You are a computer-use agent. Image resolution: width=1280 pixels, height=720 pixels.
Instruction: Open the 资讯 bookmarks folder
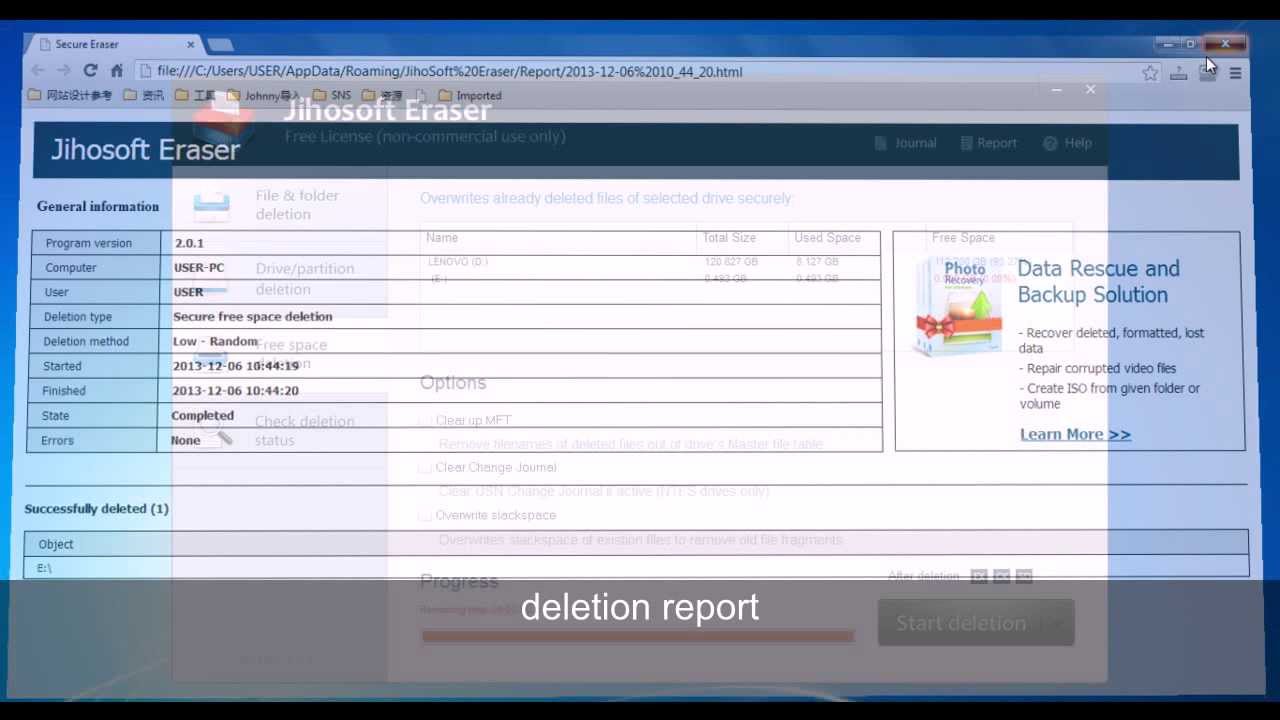pos(144,96)
